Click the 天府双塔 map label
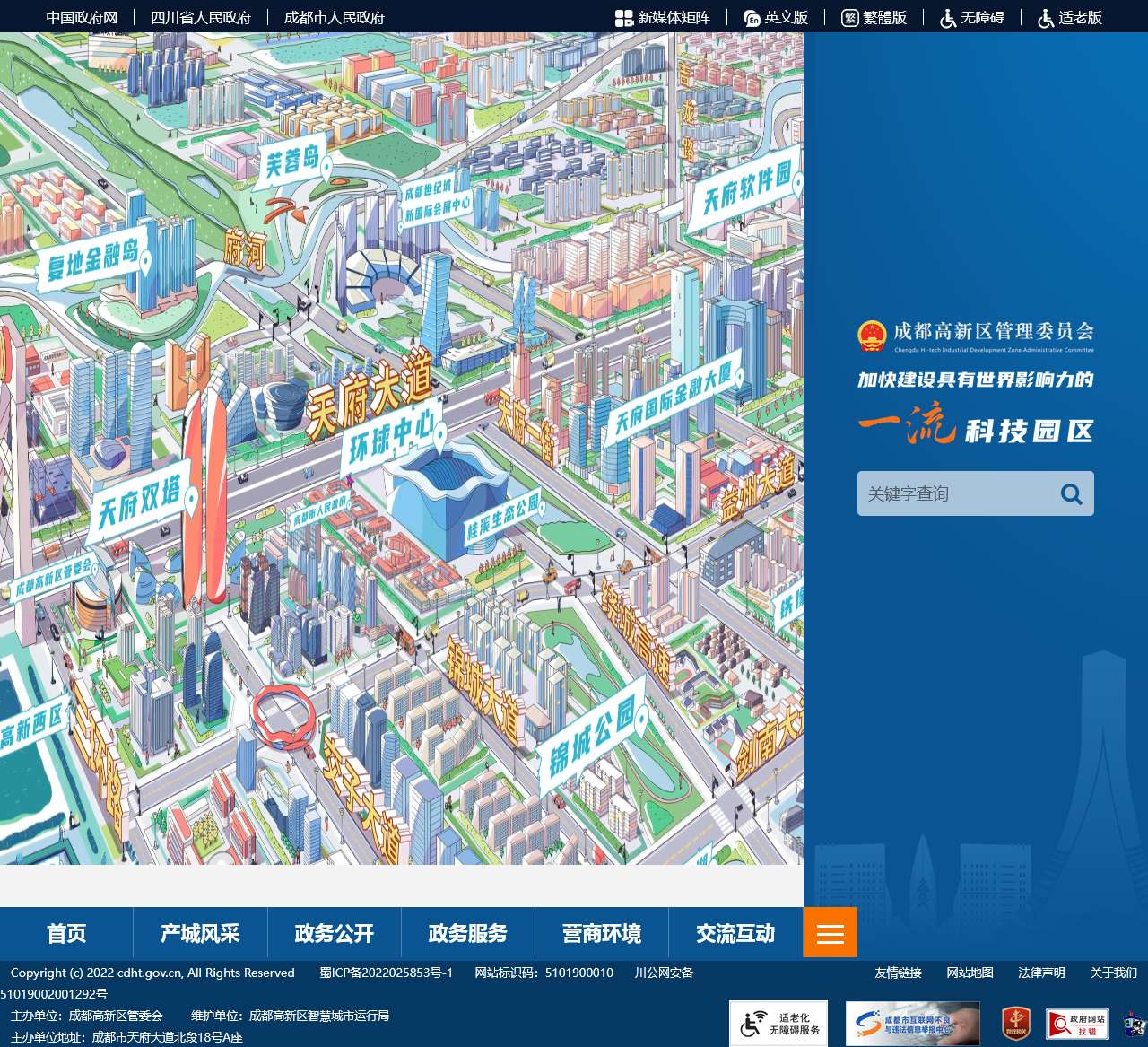Viewport: 1148px width, 1047px height. point(142,502)
